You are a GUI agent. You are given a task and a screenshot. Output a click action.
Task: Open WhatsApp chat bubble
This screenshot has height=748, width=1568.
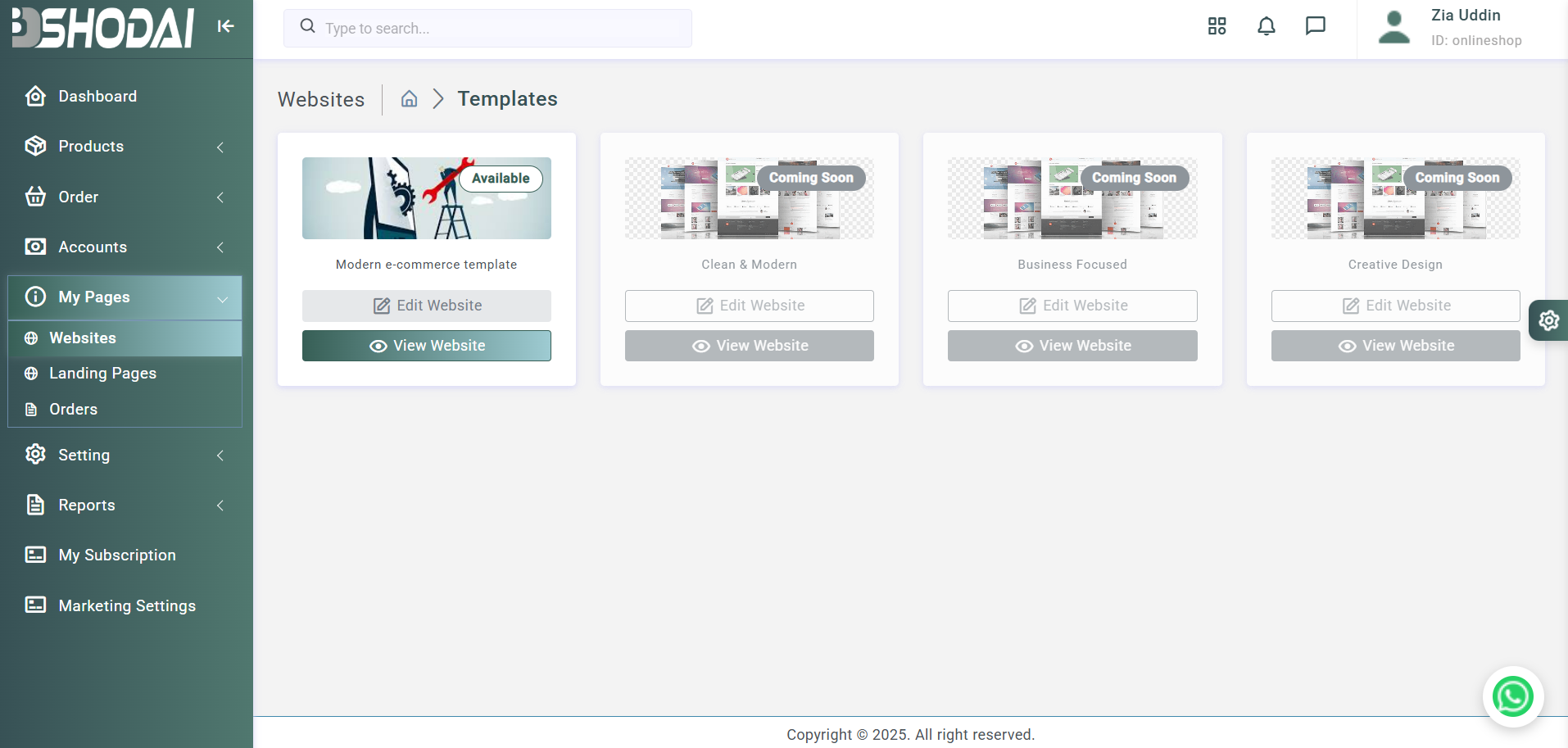(1512, 696)
